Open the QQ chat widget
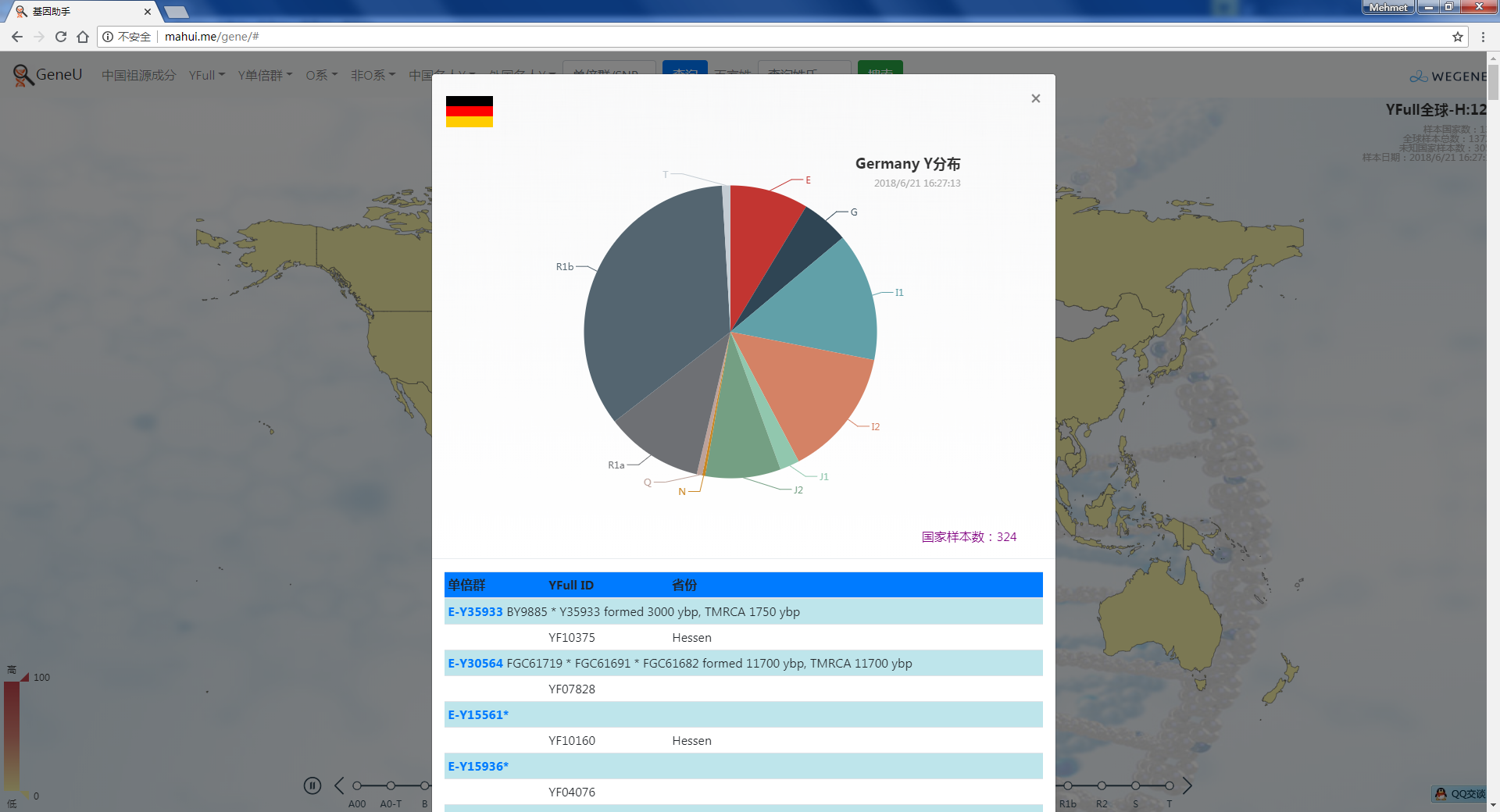The image size is (1500, 812). click(1459, 794)
